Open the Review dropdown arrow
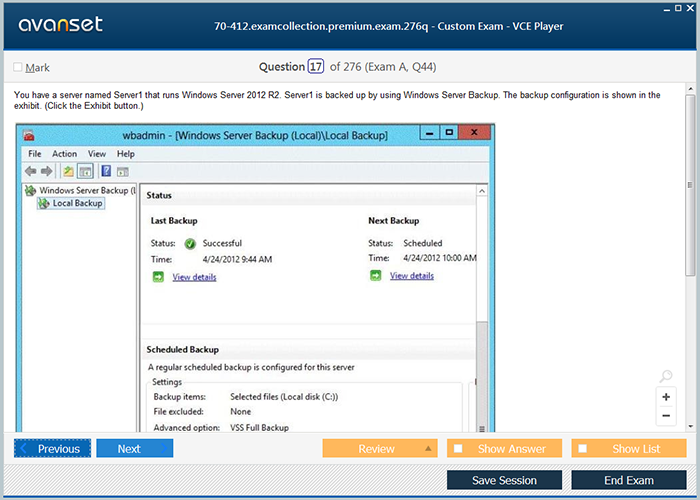The height and width of the screenshot is (500, 700). 428,449
